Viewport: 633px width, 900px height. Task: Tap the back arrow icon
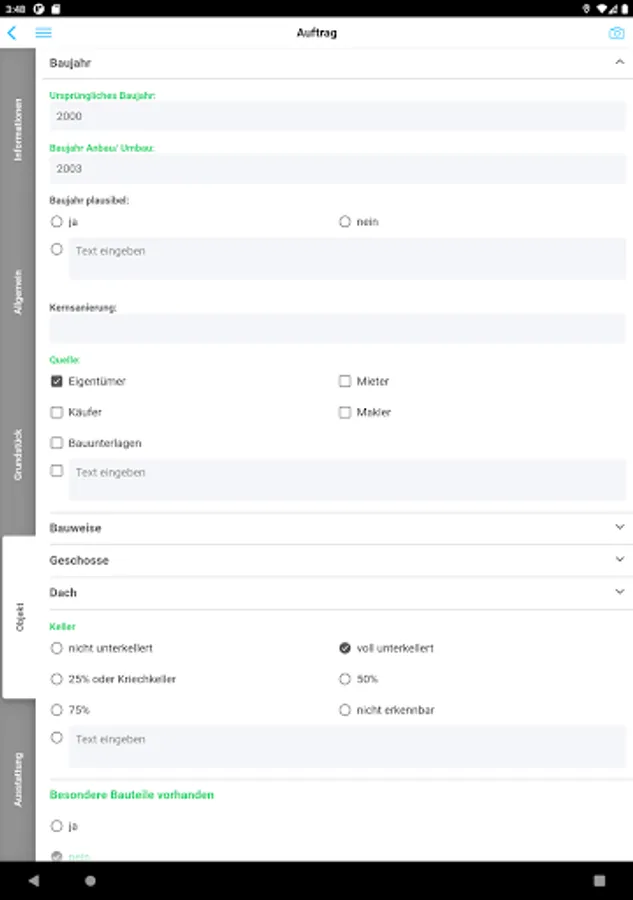pos(12,33)
